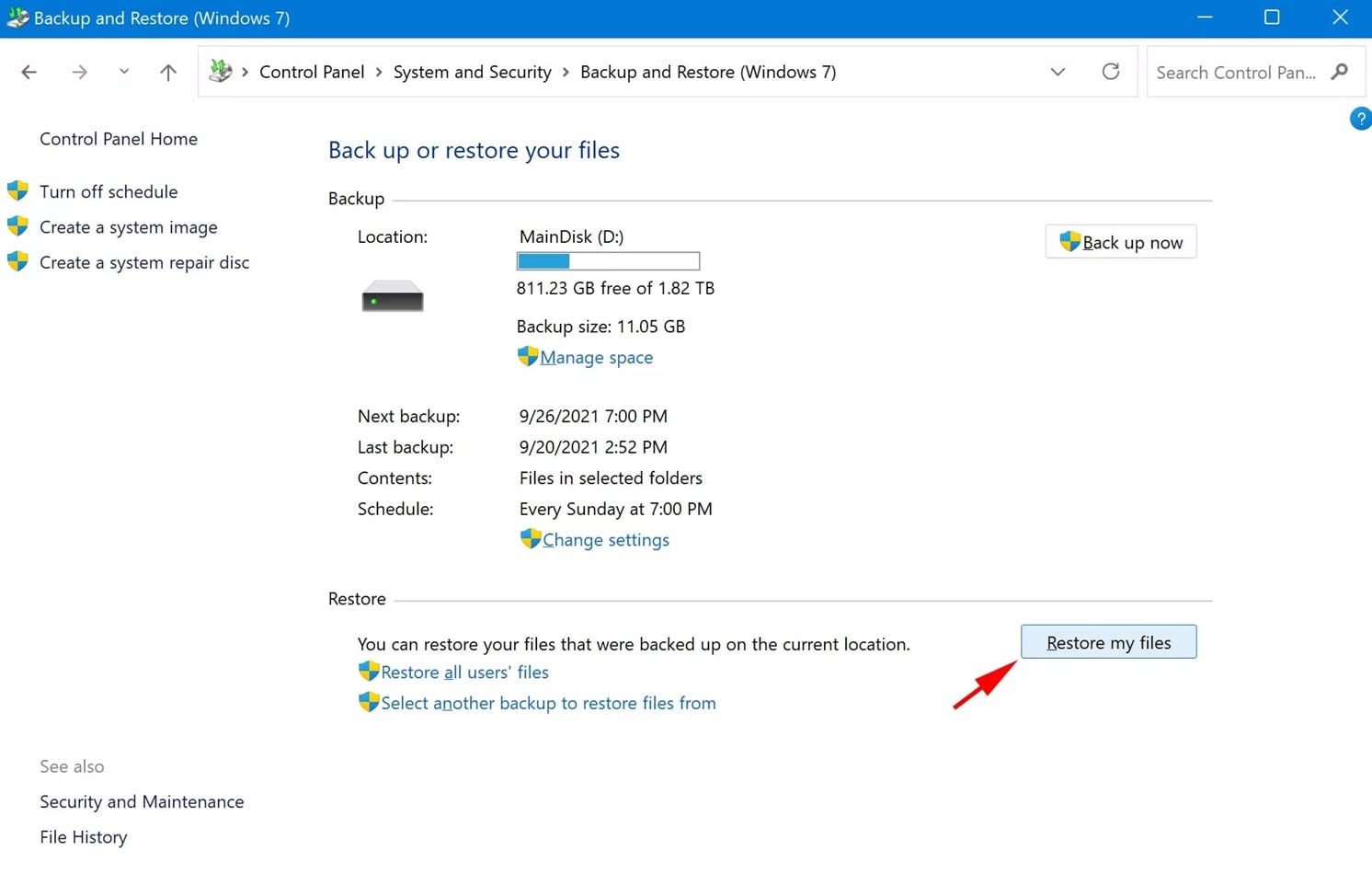Click the shield icon beside Back up now
The height and width of the screenshot is (874, 1372).
(1069, 241)
